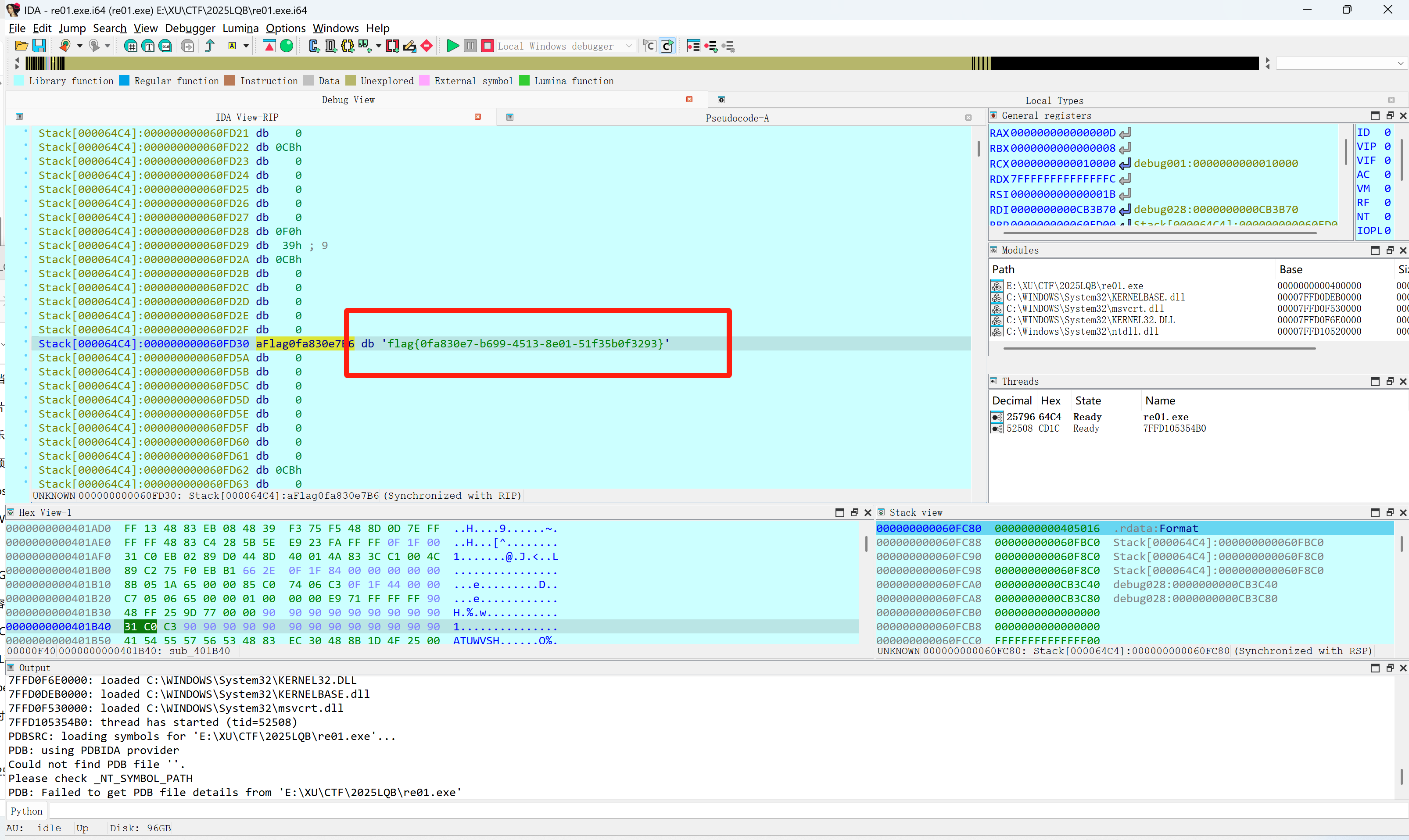Click the Regular function color swatch
The width and height of the screenshot is (1409, 840).
(x=124, y=81)
